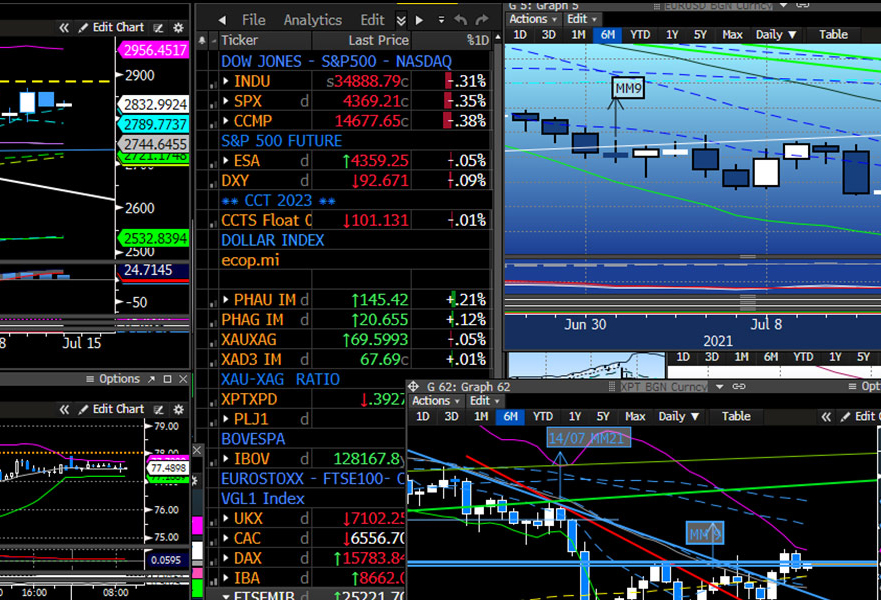The height and width of the screenshot is (600, 881).
Task: Expand the INDU row
Action: 225,81
